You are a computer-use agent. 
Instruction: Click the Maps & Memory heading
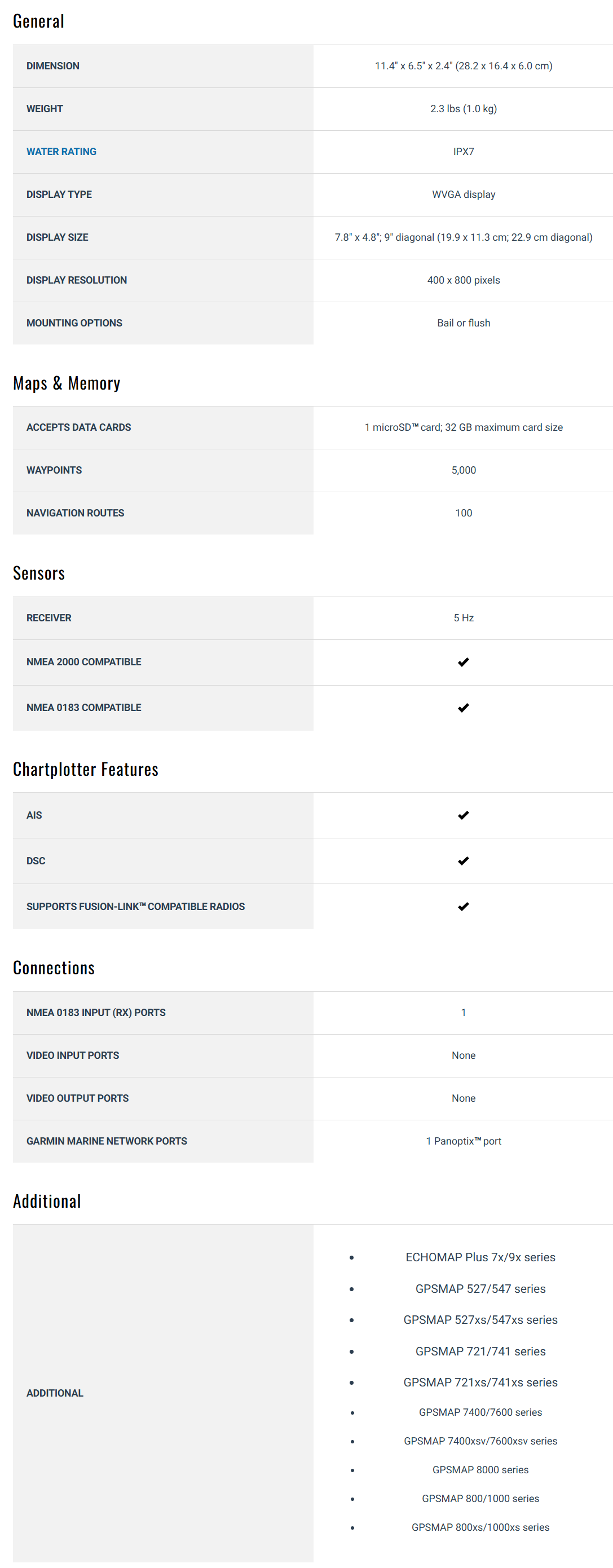point(67,383)
